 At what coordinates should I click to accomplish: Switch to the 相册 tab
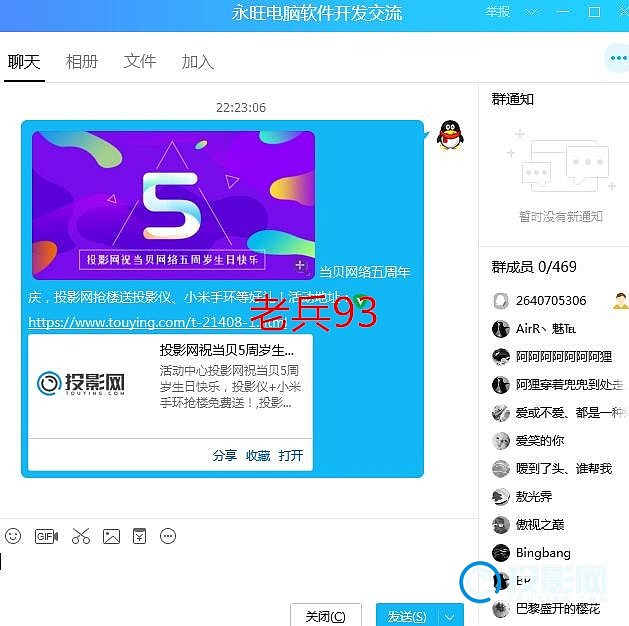pyautogui.click(x=82, y=62)
